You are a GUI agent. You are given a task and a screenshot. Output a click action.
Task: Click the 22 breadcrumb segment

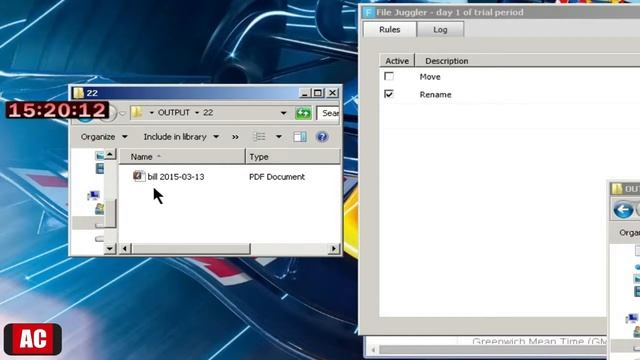[208, 113]
